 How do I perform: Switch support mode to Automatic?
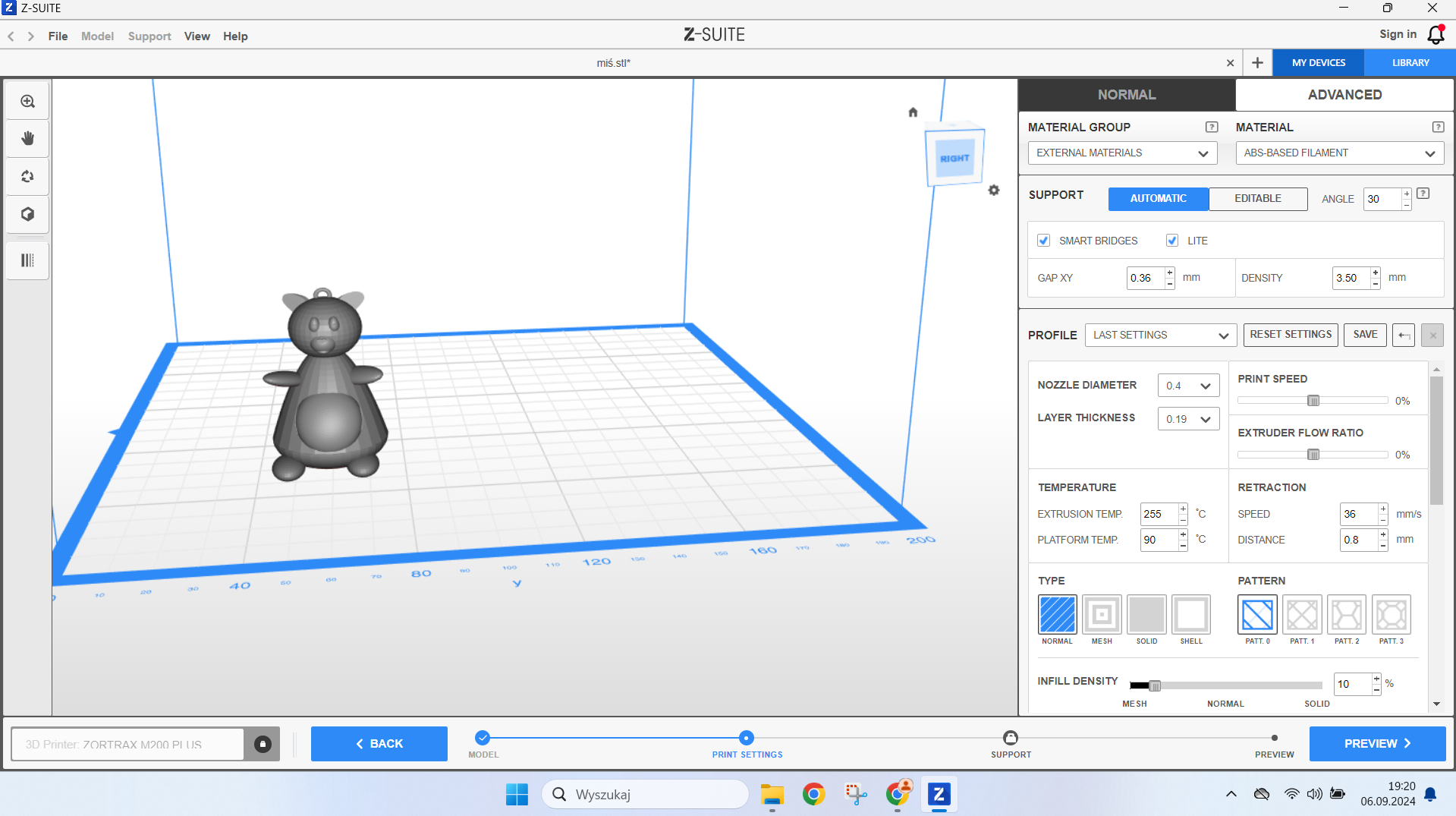[1158, 199]
